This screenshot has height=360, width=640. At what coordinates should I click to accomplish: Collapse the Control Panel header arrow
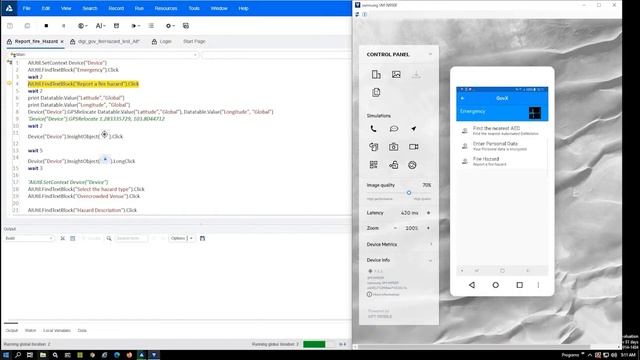pyautogui.click(x=430, y=54)
